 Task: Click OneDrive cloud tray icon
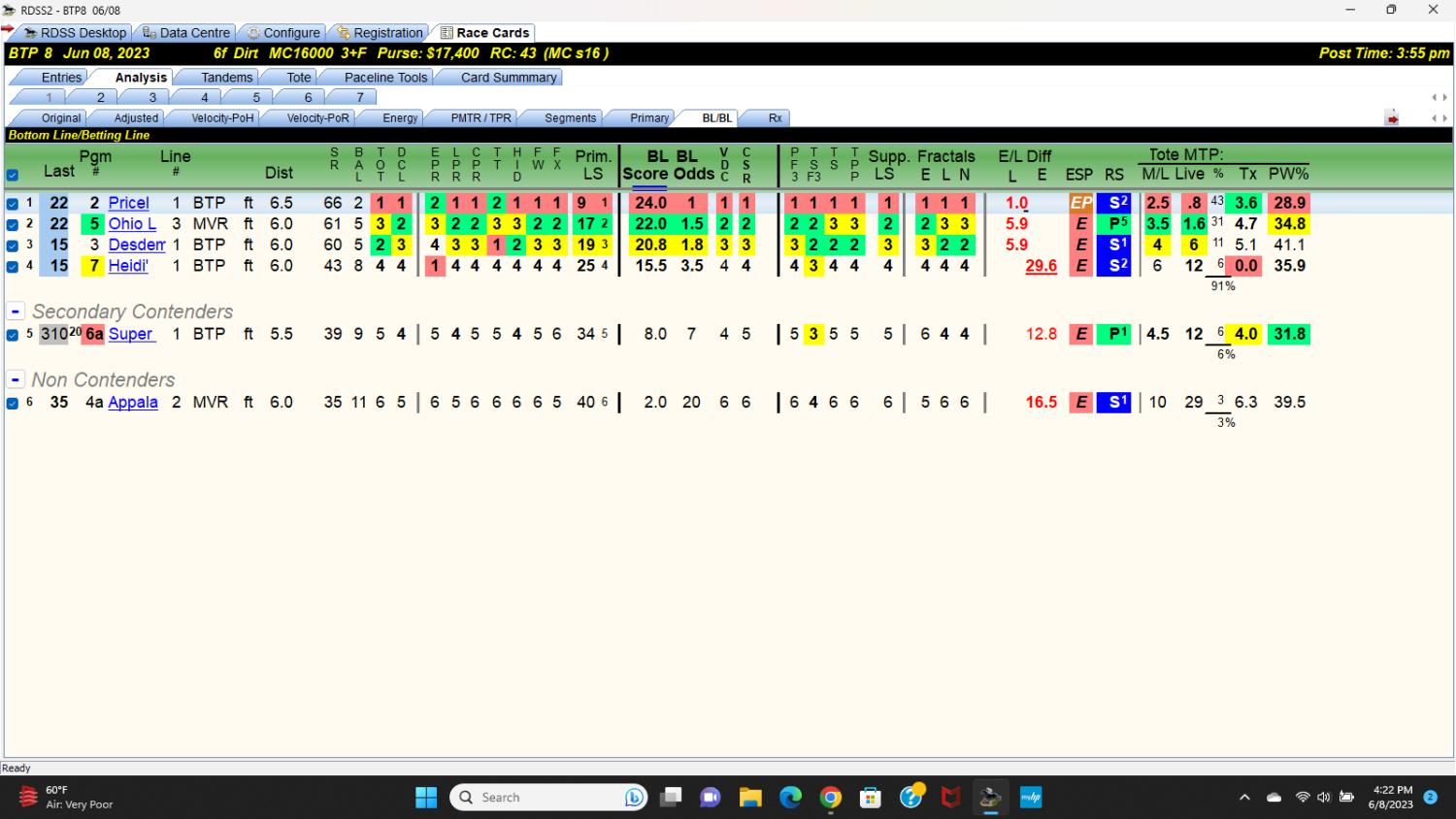pos(1274,798)
